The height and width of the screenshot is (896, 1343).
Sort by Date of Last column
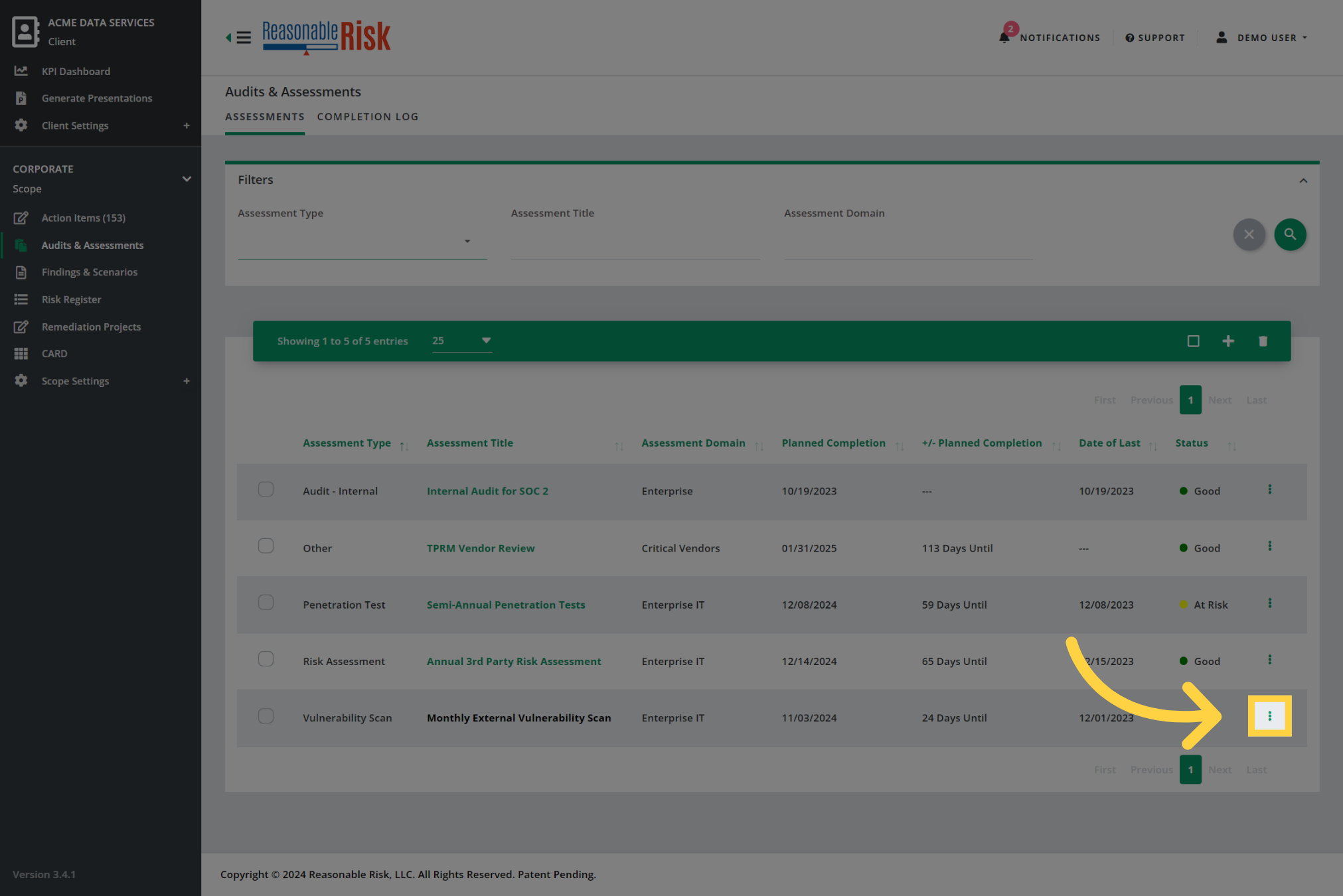click(x=1109, y=443)
